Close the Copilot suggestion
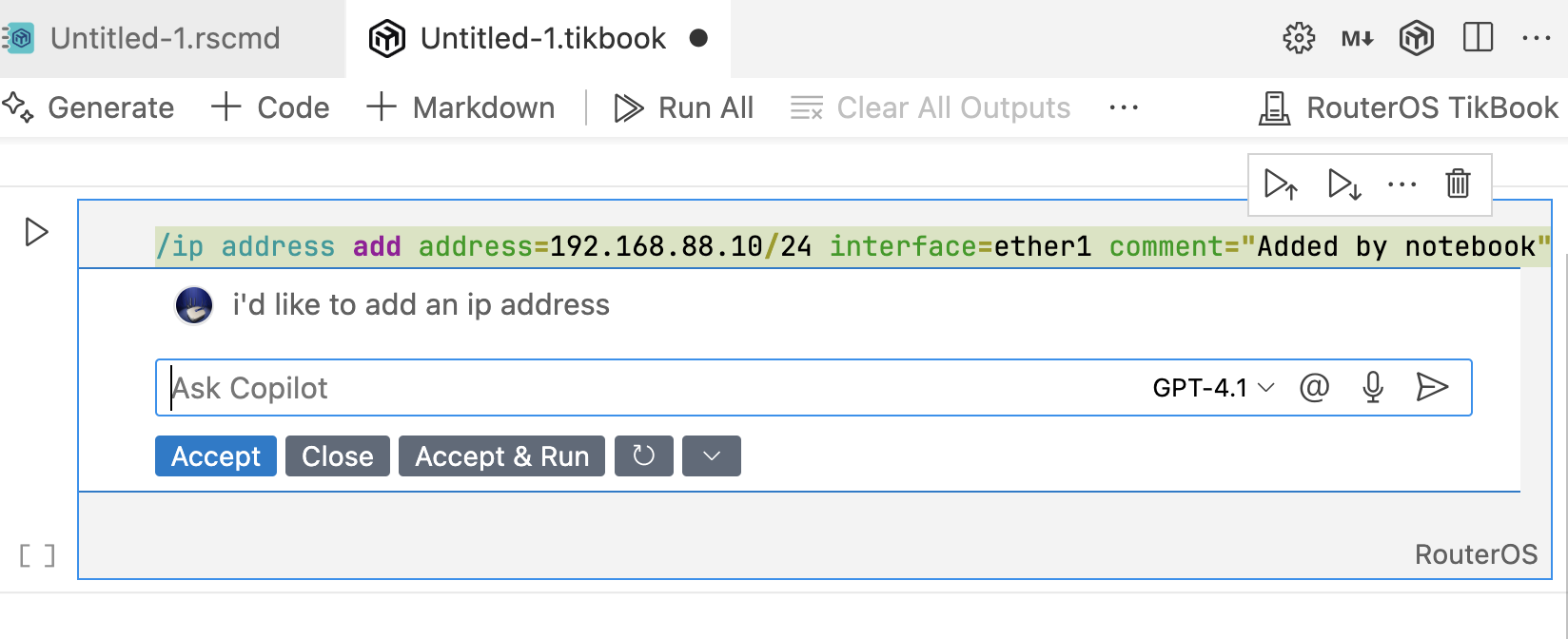This screenshot has height=639, width=1568. (337, 455)
